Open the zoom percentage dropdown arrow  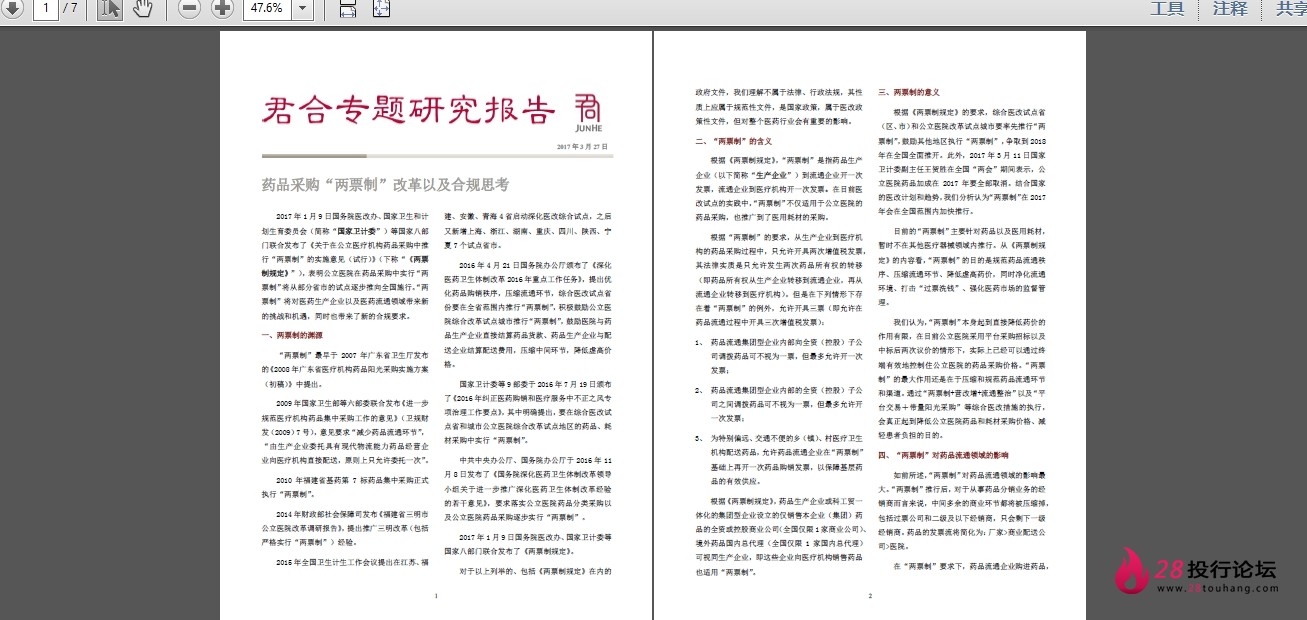[302, 8]
